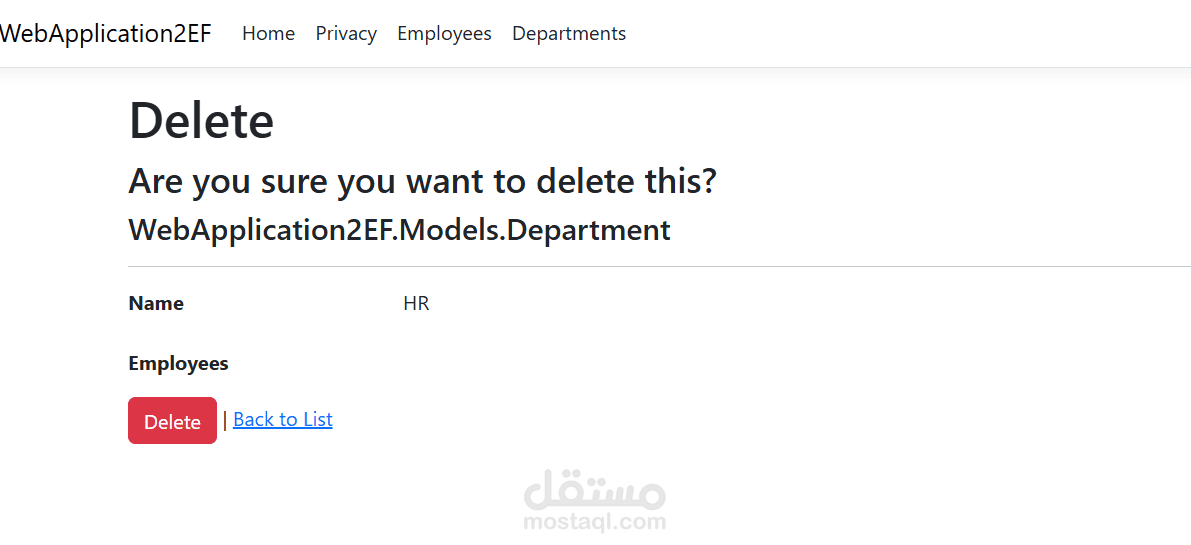The height and width of the screenshot is (545, 1191).
Task: Click the WebApplication2EF.Models.Department subheading
Action: coord(400,229)
